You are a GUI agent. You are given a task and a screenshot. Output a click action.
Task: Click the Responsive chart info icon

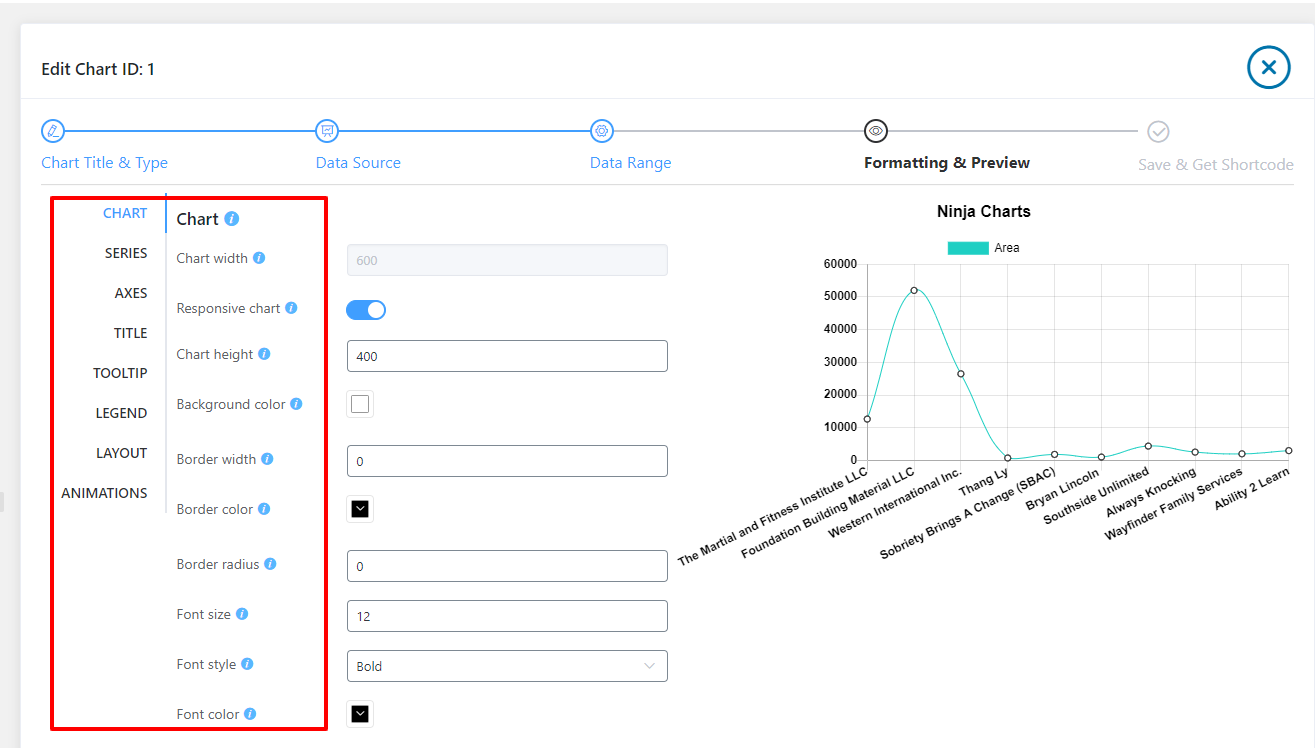pos(291,308)
